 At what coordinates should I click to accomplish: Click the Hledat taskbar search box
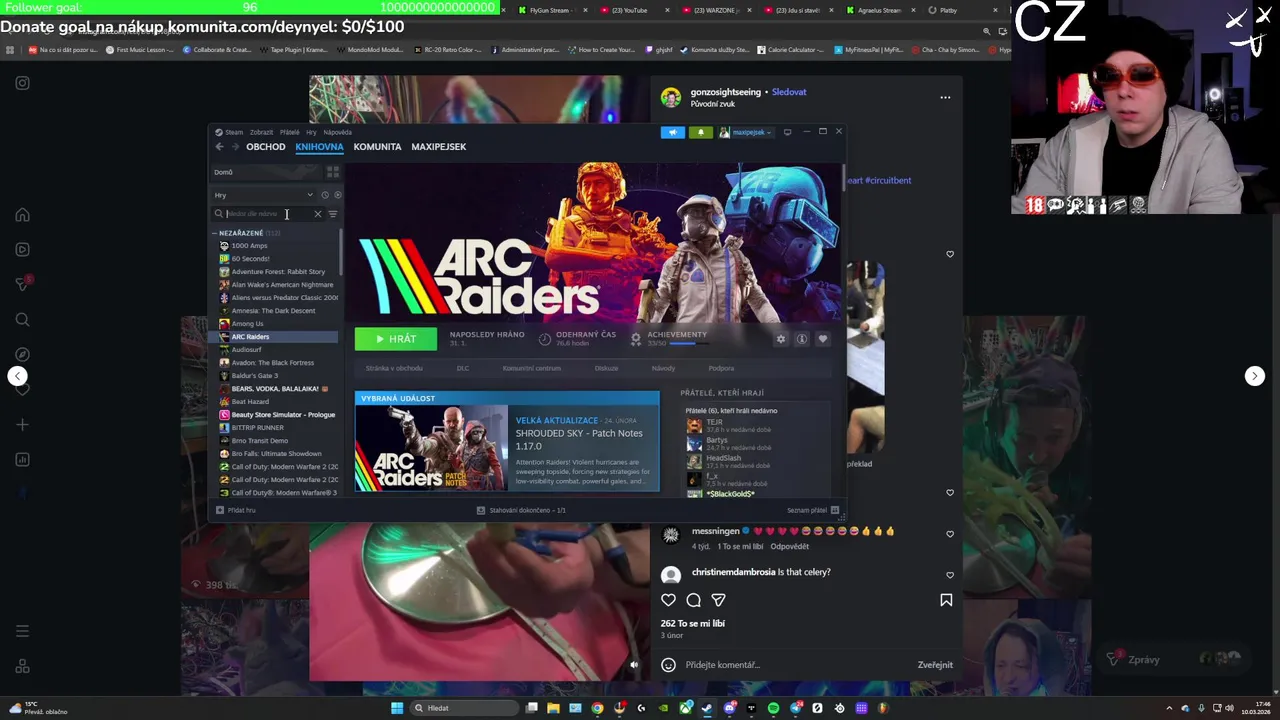click(x=465, y=708)
